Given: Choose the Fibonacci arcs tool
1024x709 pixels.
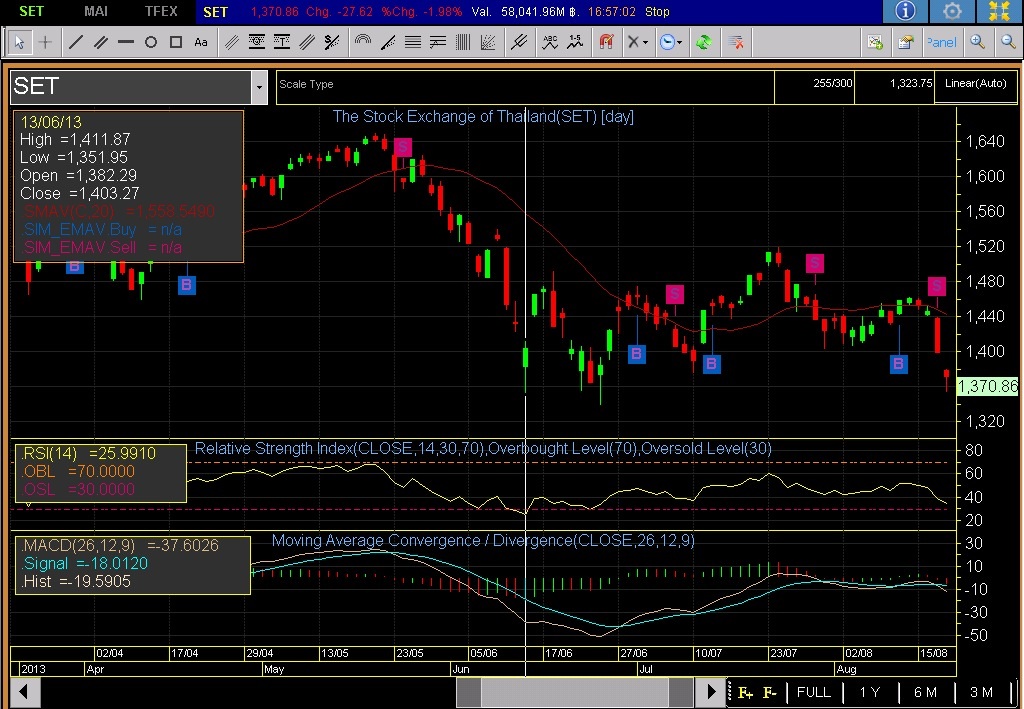Looking at the screenshot, I should pos(362,42).
